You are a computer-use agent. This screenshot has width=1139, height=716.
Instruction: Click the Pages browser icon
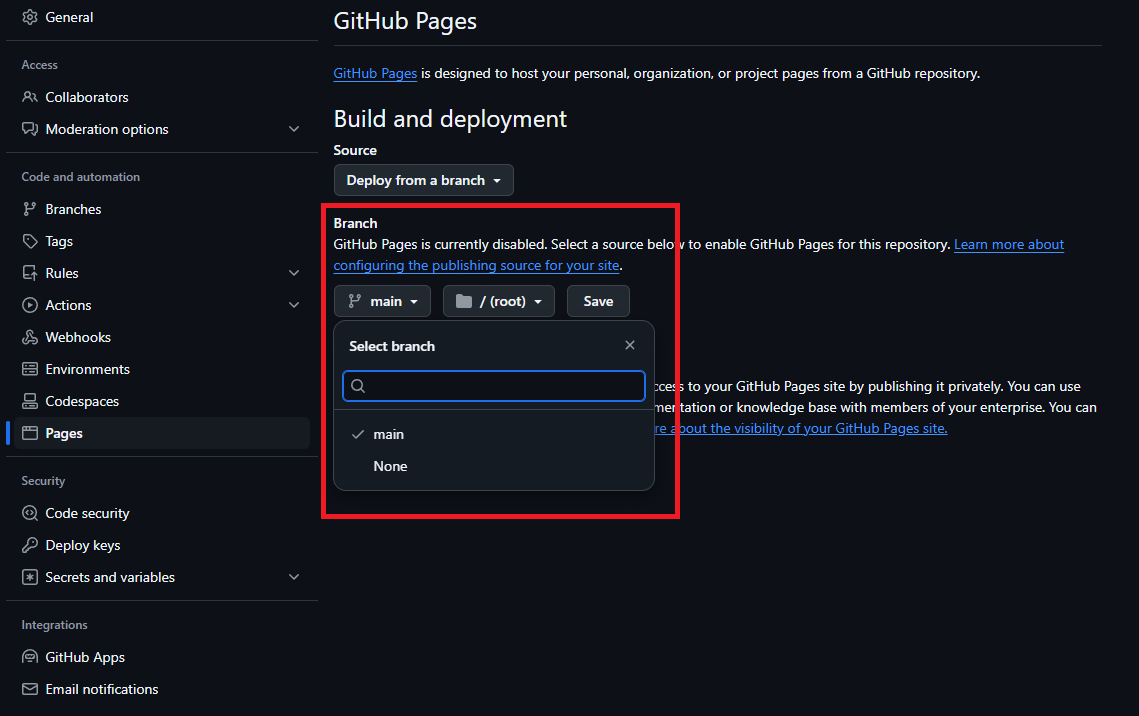tap(30, 433)
